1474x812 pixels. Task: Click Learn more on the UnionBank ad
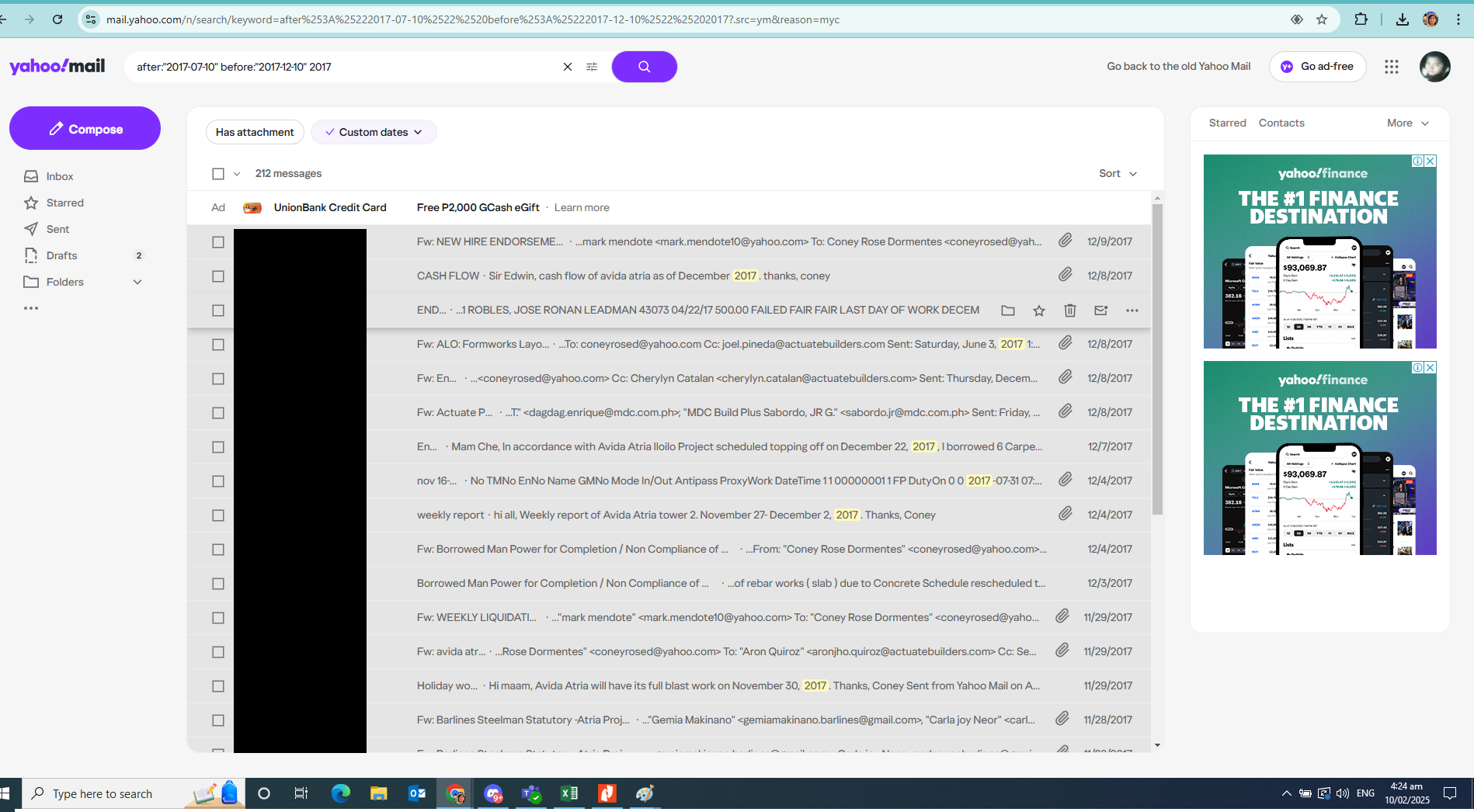(582, 207)
